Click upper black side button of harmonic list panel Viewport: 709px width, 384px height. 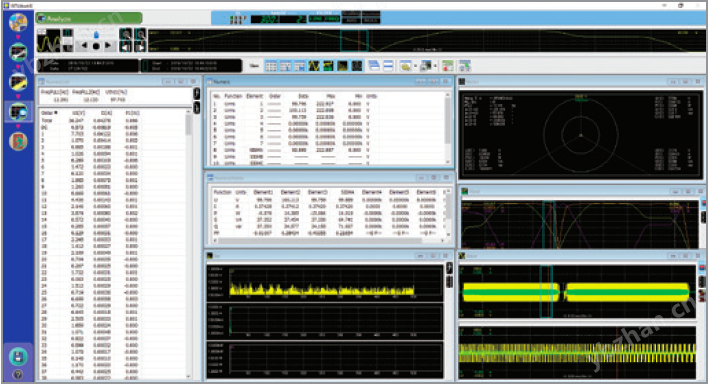197,93
